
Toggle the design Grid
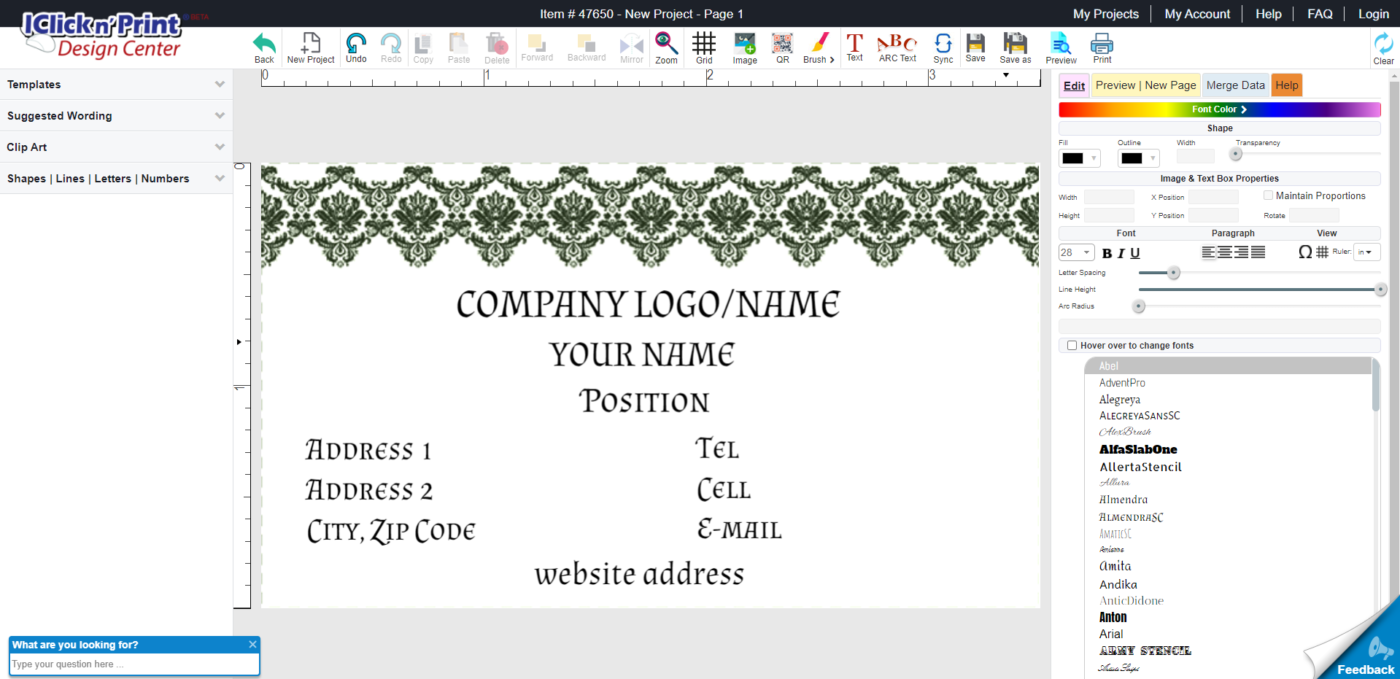click(704, 47)
